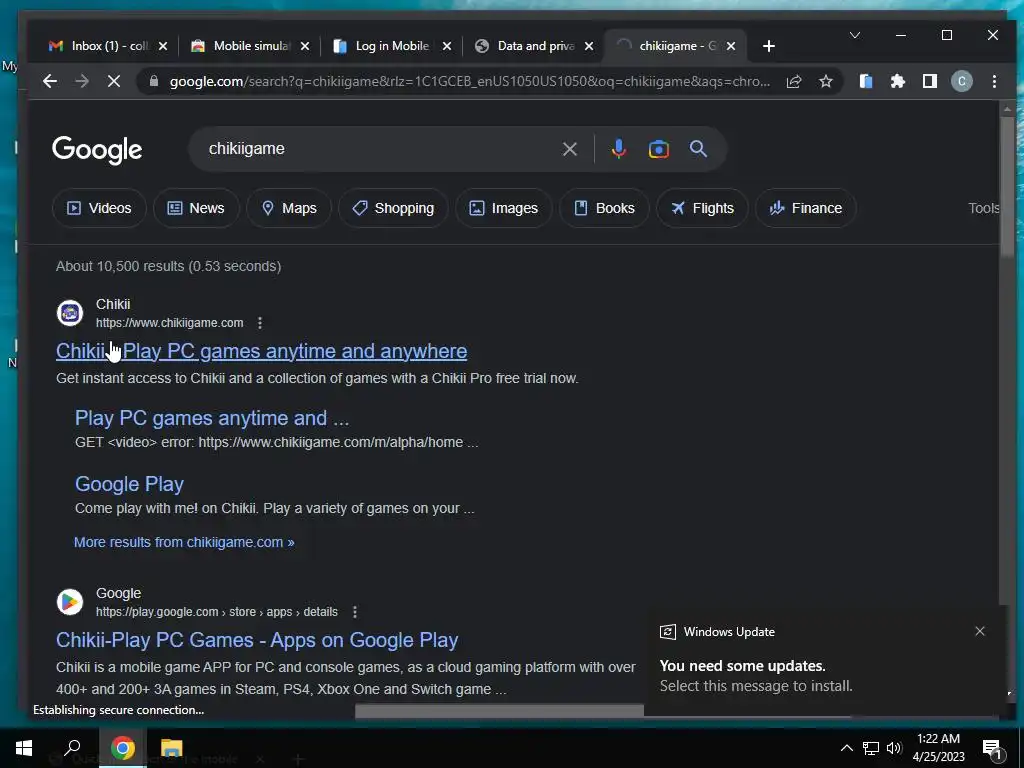Open Chikii-Play PC games anytime link

(261, 351)
